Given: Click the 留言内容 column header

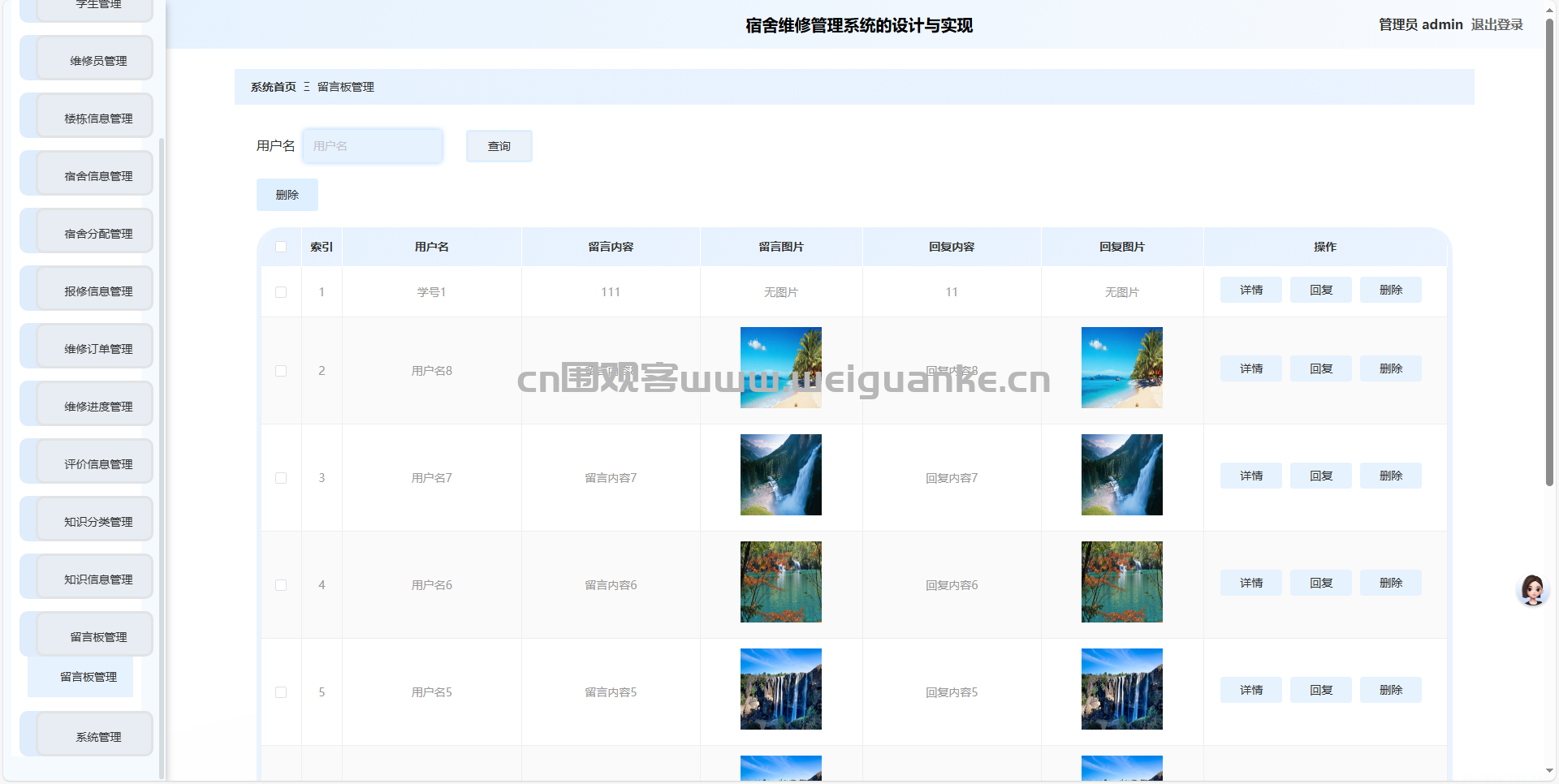Looking at the screenshot, I should click(x=611, y=247).
